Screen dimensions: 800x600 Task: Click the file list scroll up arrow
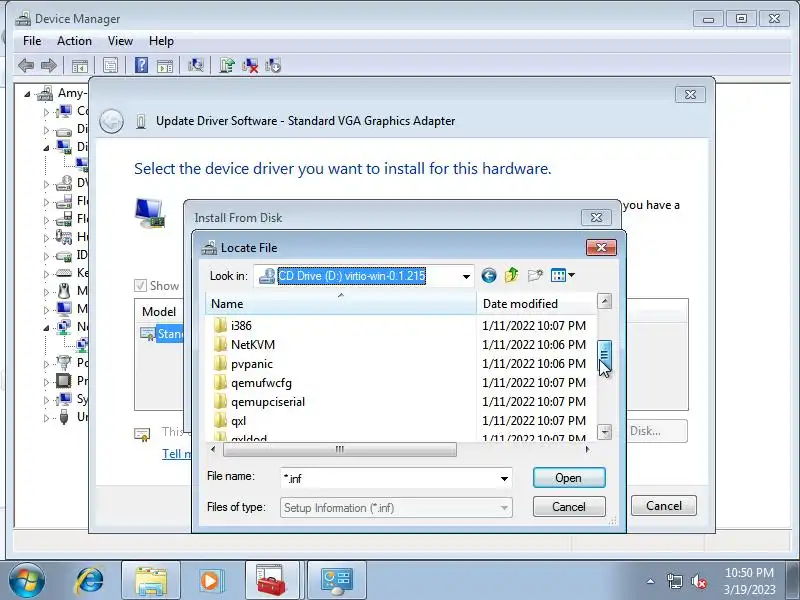coord(604,301)
